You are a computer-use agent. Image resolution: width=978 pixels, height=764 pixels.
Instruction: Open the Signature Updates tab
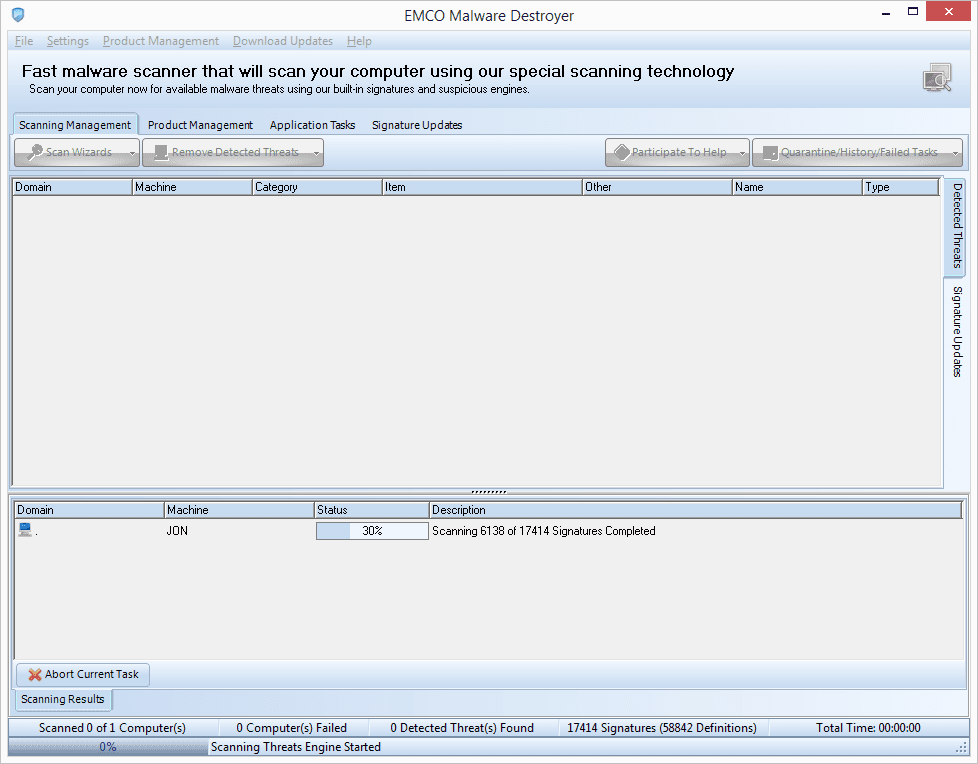pos(417,125)
